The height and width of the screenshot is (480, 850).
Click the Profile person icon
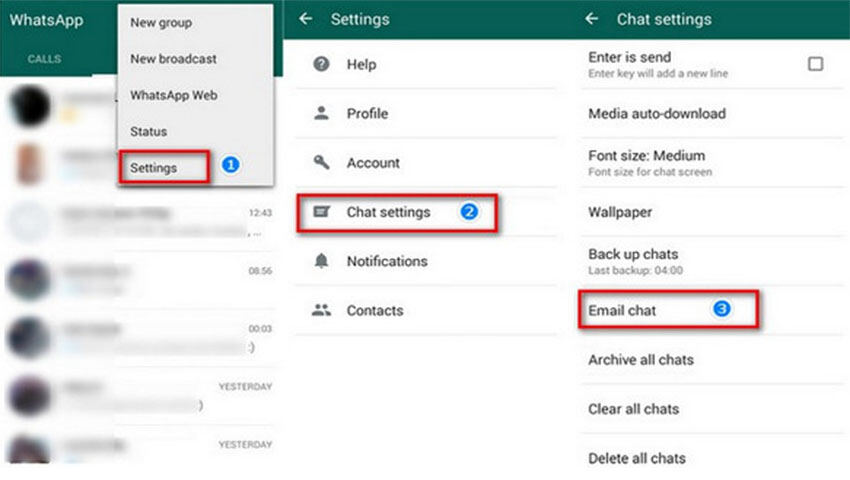[321, 113]
